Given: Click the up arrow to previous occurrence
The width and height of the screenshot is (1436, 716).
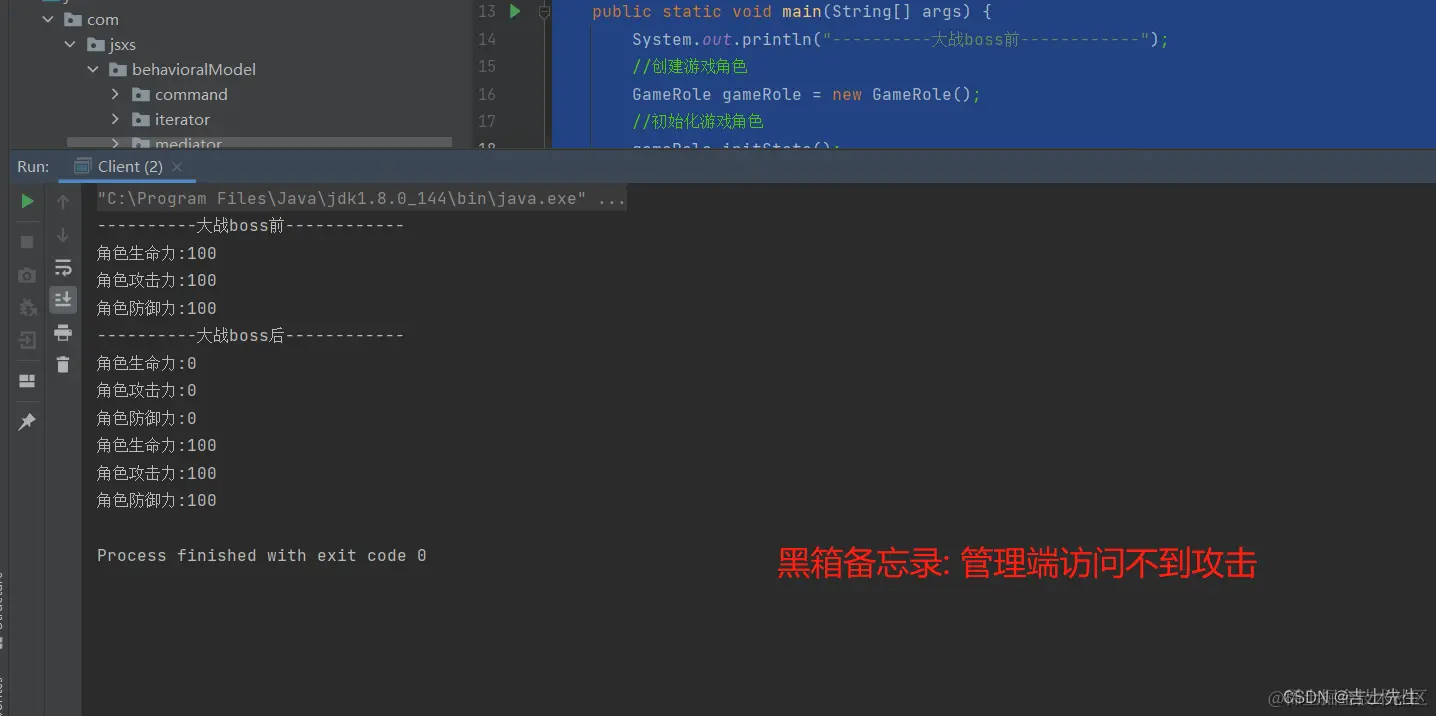Looking at the screenshot, I should point(63,201).
